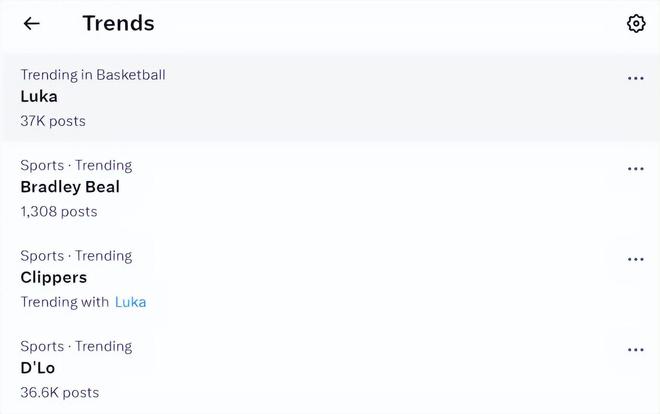View the Clippers trending topic
This screenshot has width=660, height=414.
click(x=54, y=277)
